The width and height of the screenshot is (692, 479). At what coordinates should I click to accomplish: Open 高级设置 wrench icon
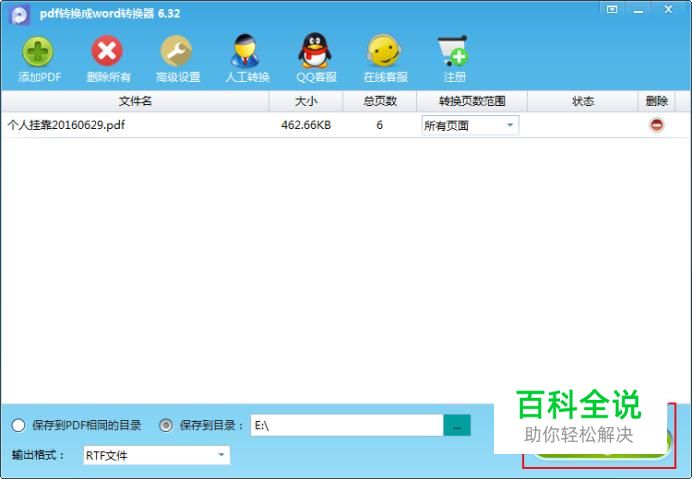point(176,51)
